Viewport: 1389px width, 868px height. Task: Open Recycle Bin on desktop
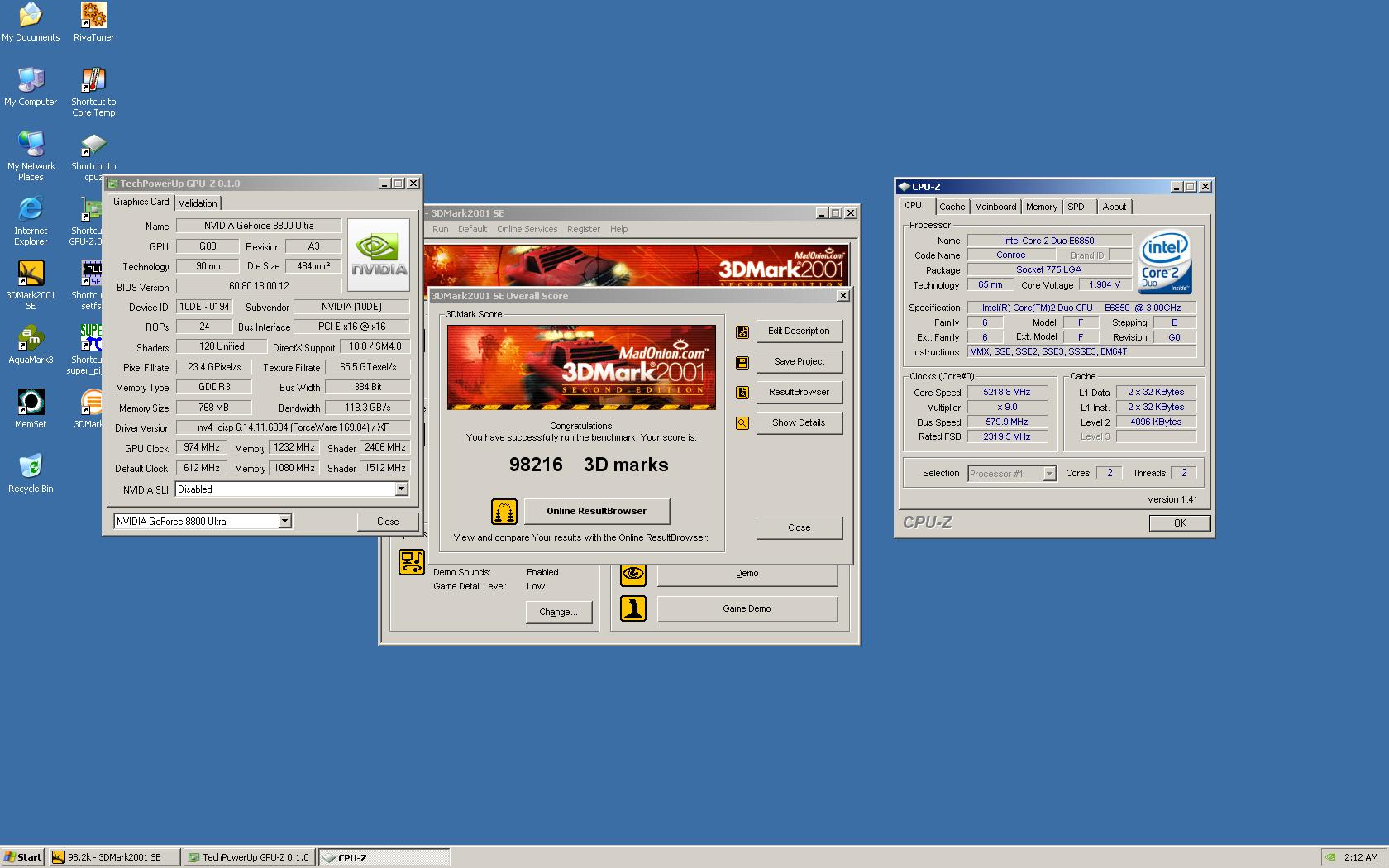click(31, 474)
